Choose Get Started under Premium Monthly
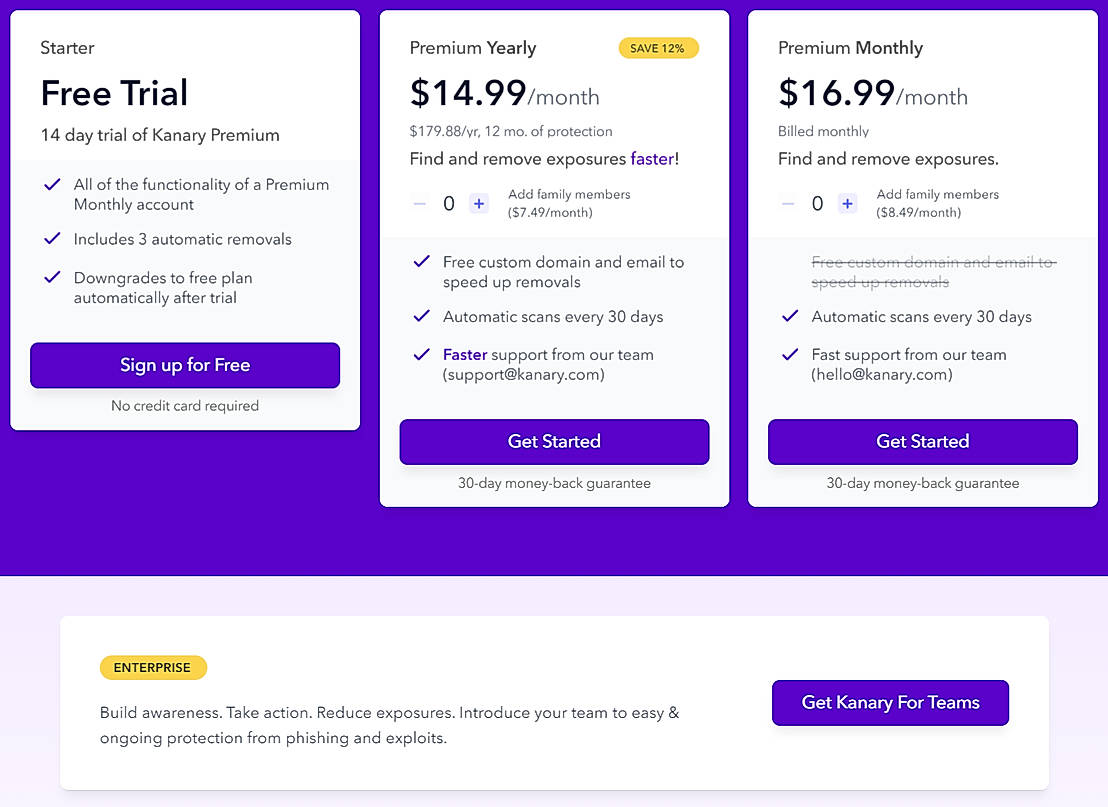The image size is (1108, 807). point(922,442)
